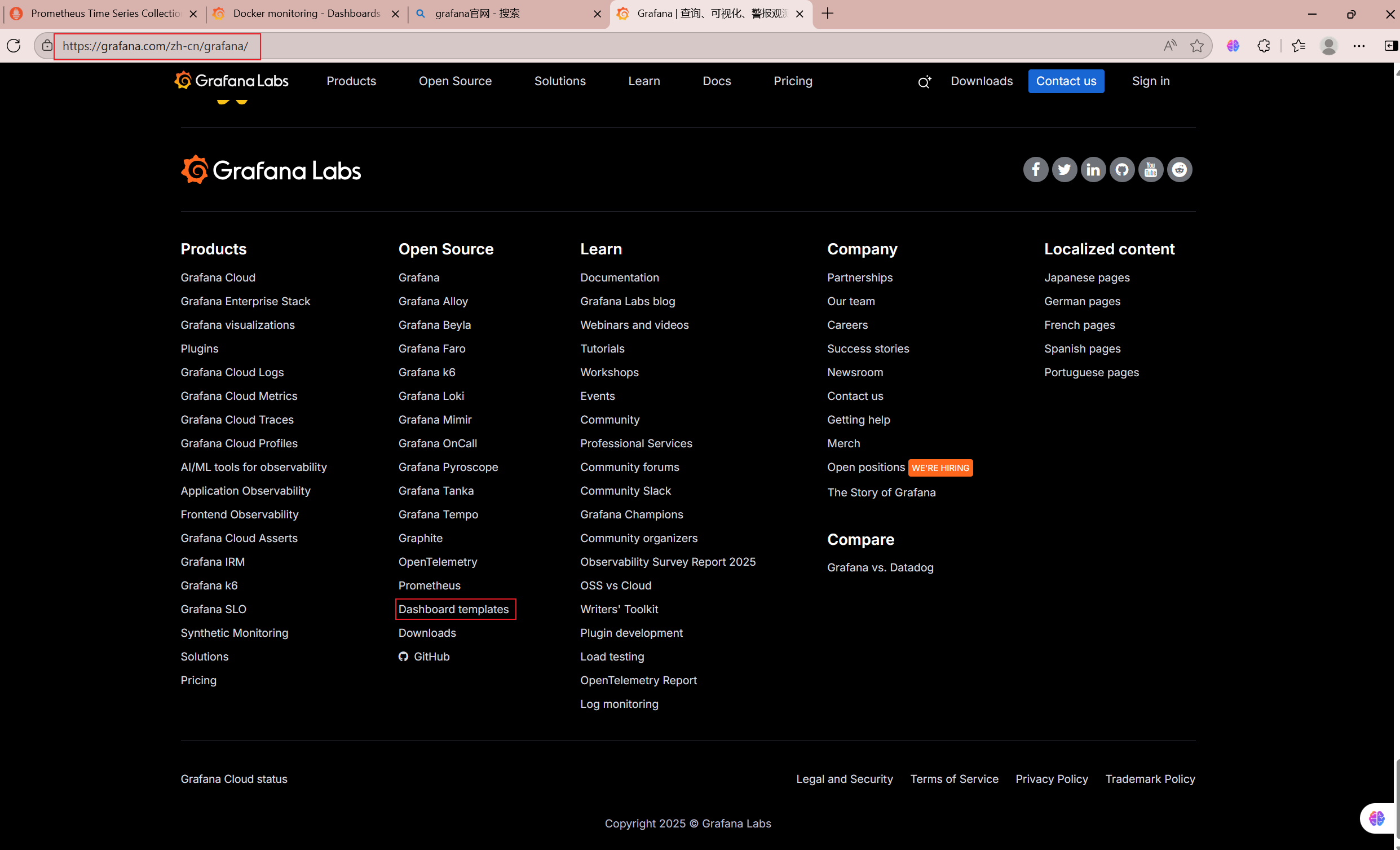
Task: Open the Grafana Loki link
Action: pos(431,396)
